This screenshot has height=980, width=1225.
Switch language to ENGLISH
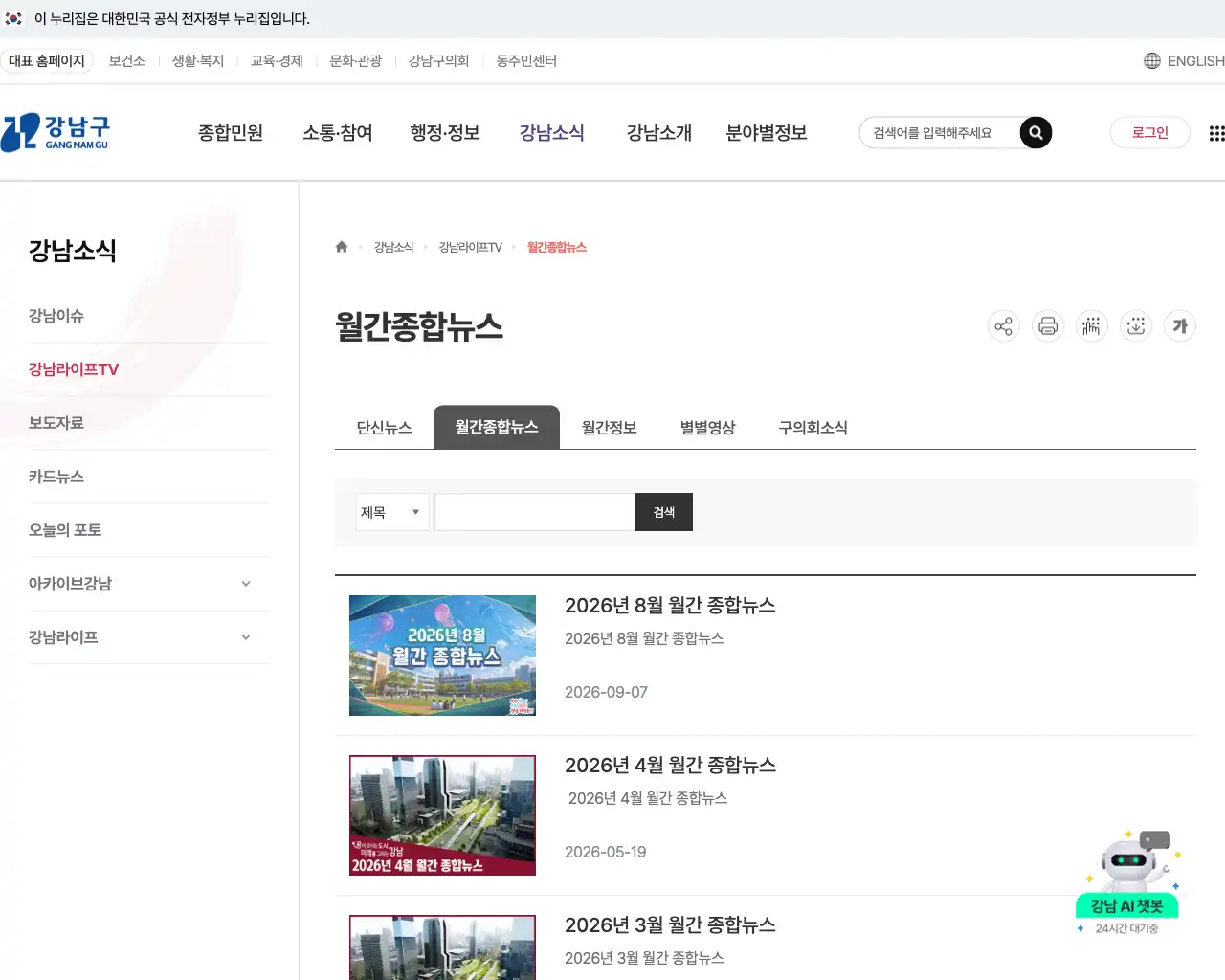click(1195, 61)
